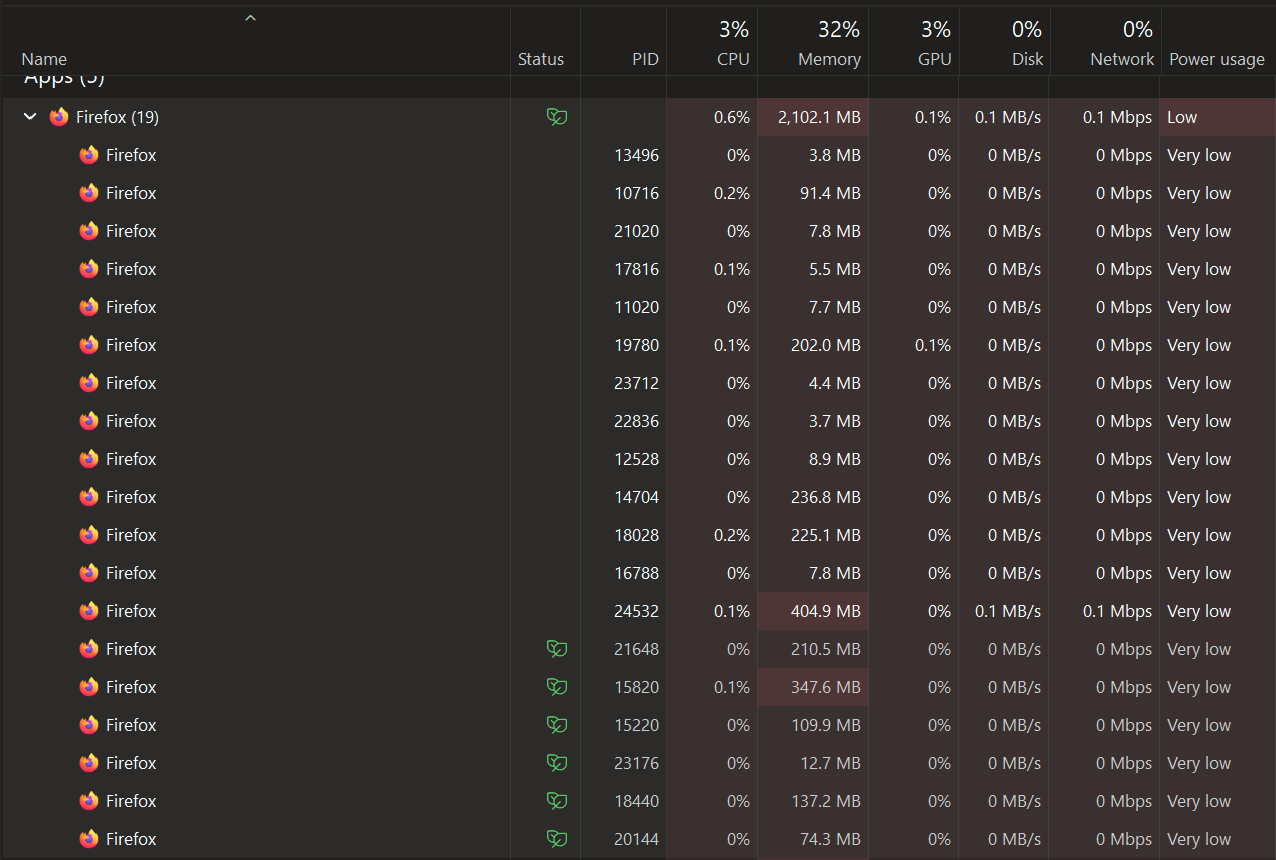Click the Firefox icon for PID 20144
The height and width of the screenshot is (860, 1276).
(89, 839)
